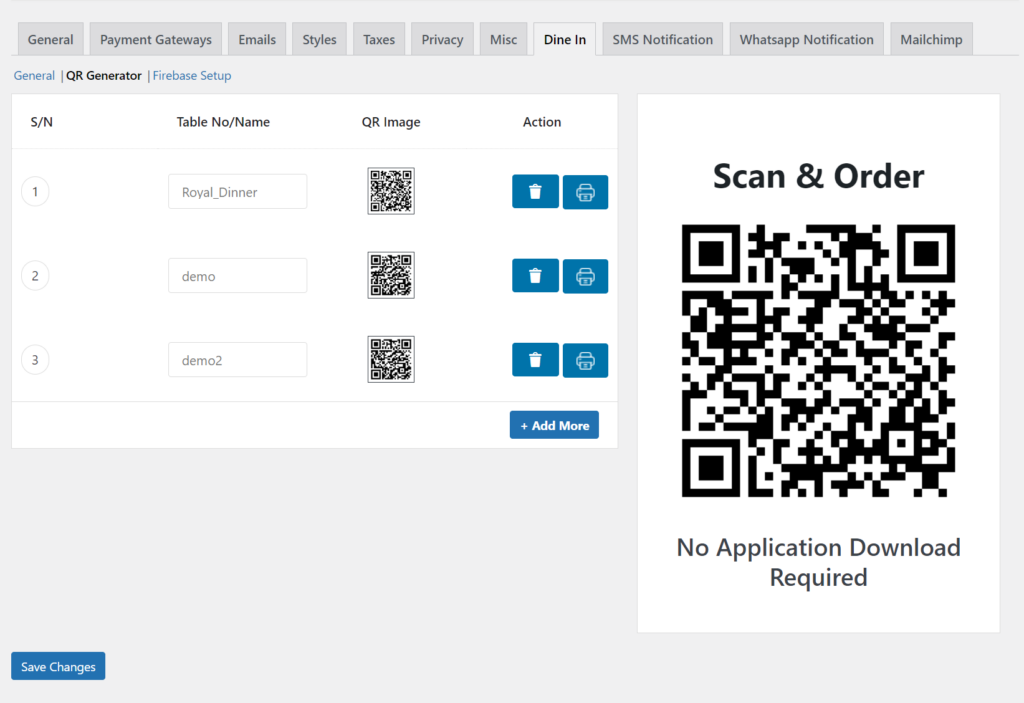Go to General sub-section link
Viewport: 1024px width, 703px height.
(x=34, y=75)
